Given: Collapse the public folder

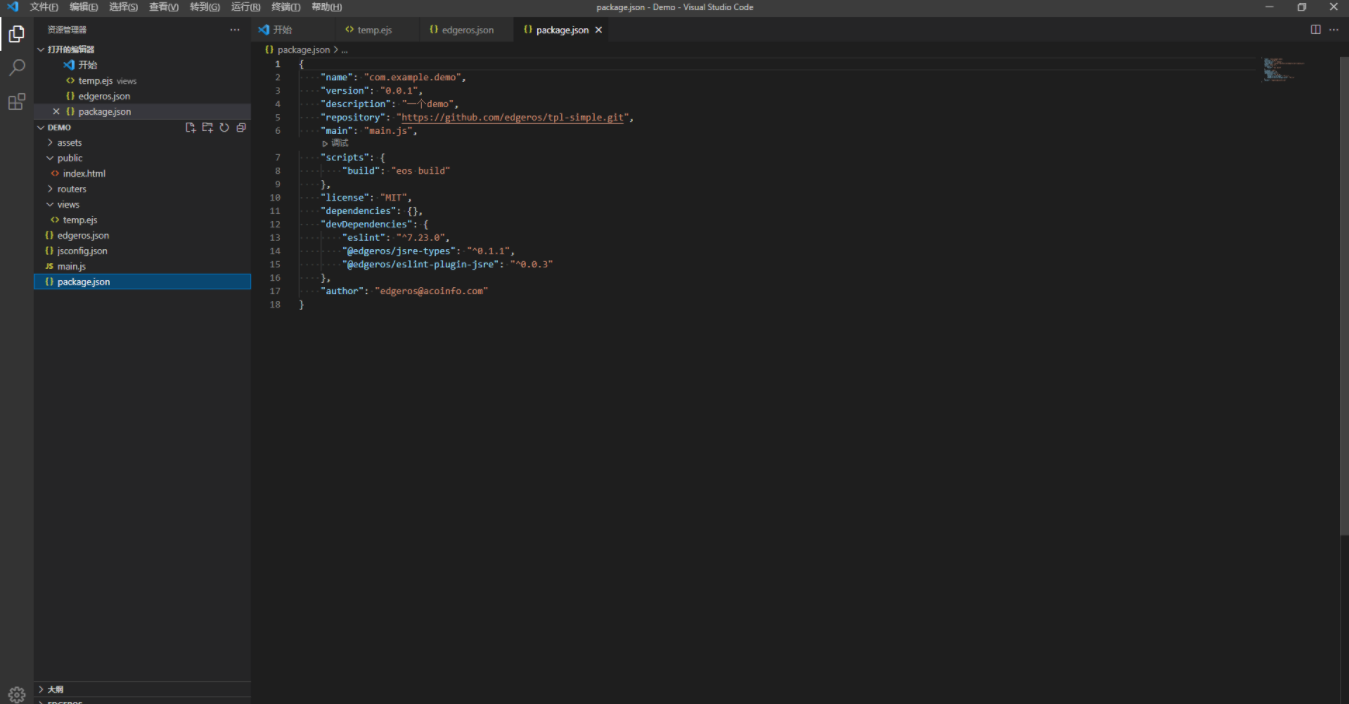Looking at the screenshot, I should (142, 158).
